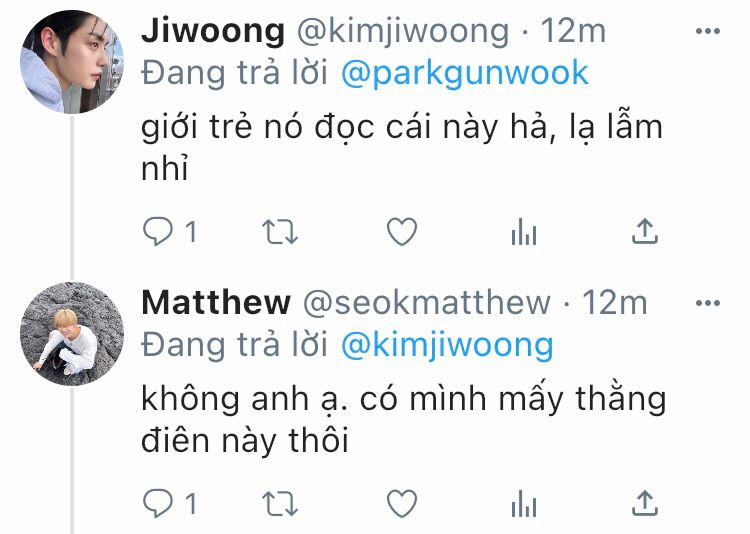750x534 pixels.
Task: Like Jiwoong's tweet with heart
Action: pyautogui.click(x=402, y=232)
